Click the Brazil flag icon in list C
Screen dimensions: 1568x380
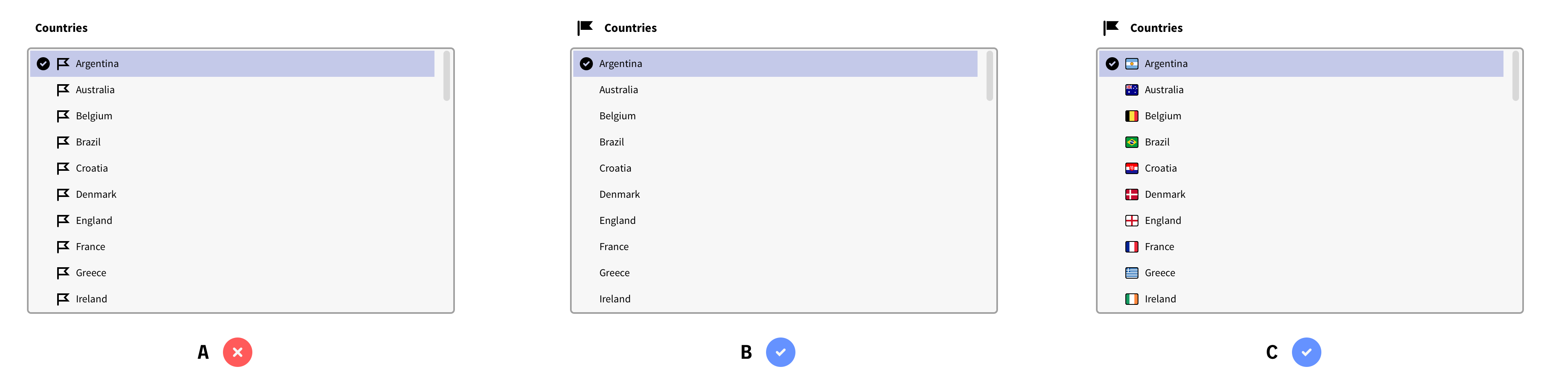pos(1131,143)
